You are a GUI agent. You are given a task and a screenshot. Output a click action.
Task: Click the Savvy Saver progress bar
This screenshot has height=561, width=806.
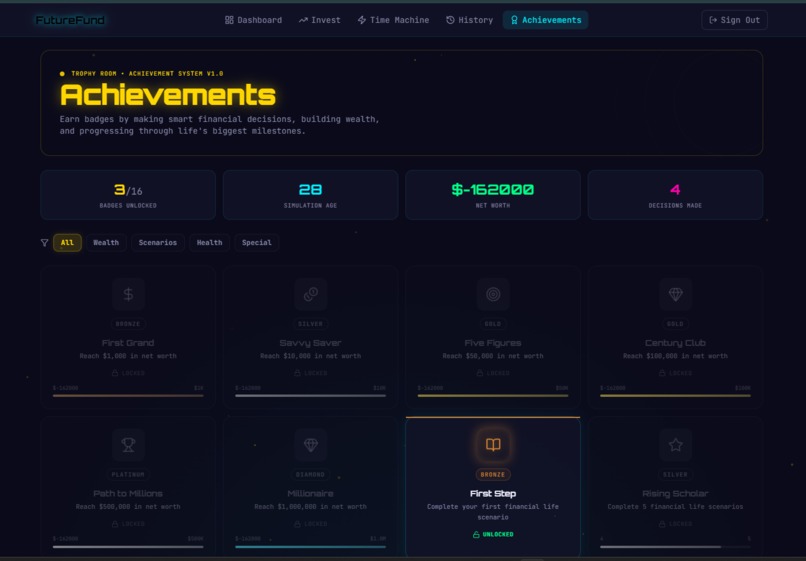[x=310, y=395]
